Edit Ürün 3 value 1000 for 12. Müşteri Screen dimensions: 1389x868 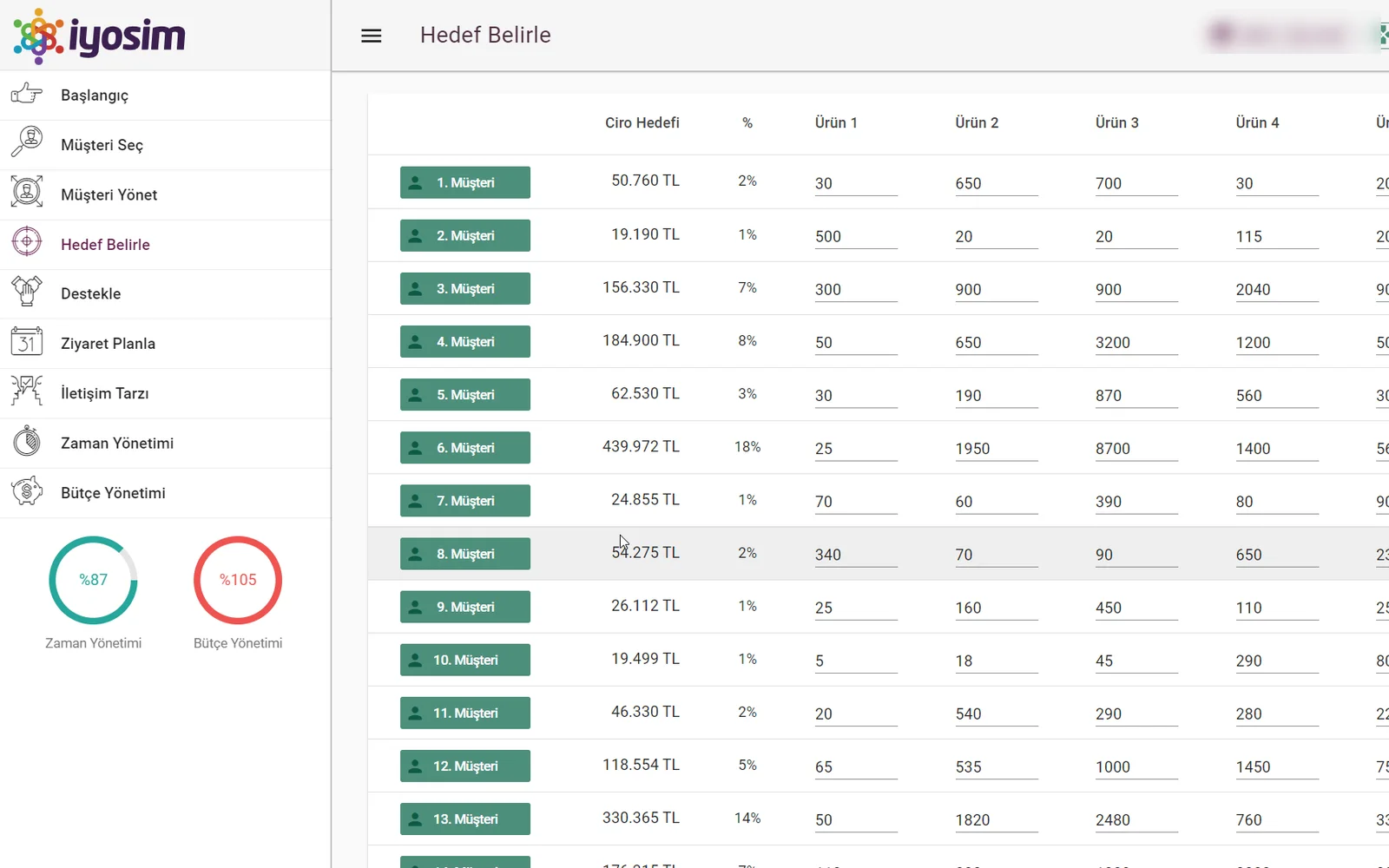[x=1136, y=767]
